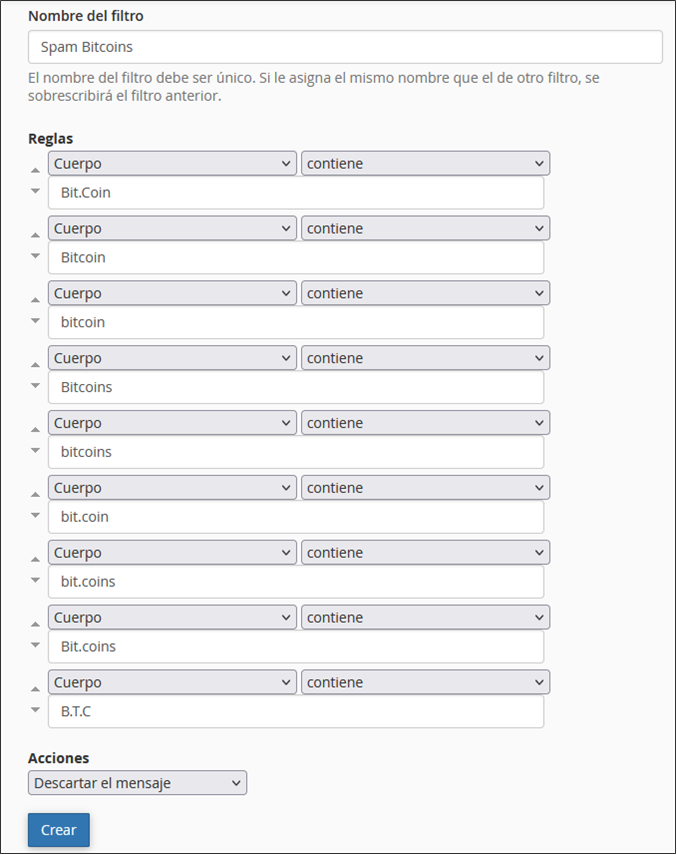Open Cuerpo dropdown for bitcoins rule
The height and width of the screenshot is (855, 677).
pyautogui.click(x=172, y=423)
